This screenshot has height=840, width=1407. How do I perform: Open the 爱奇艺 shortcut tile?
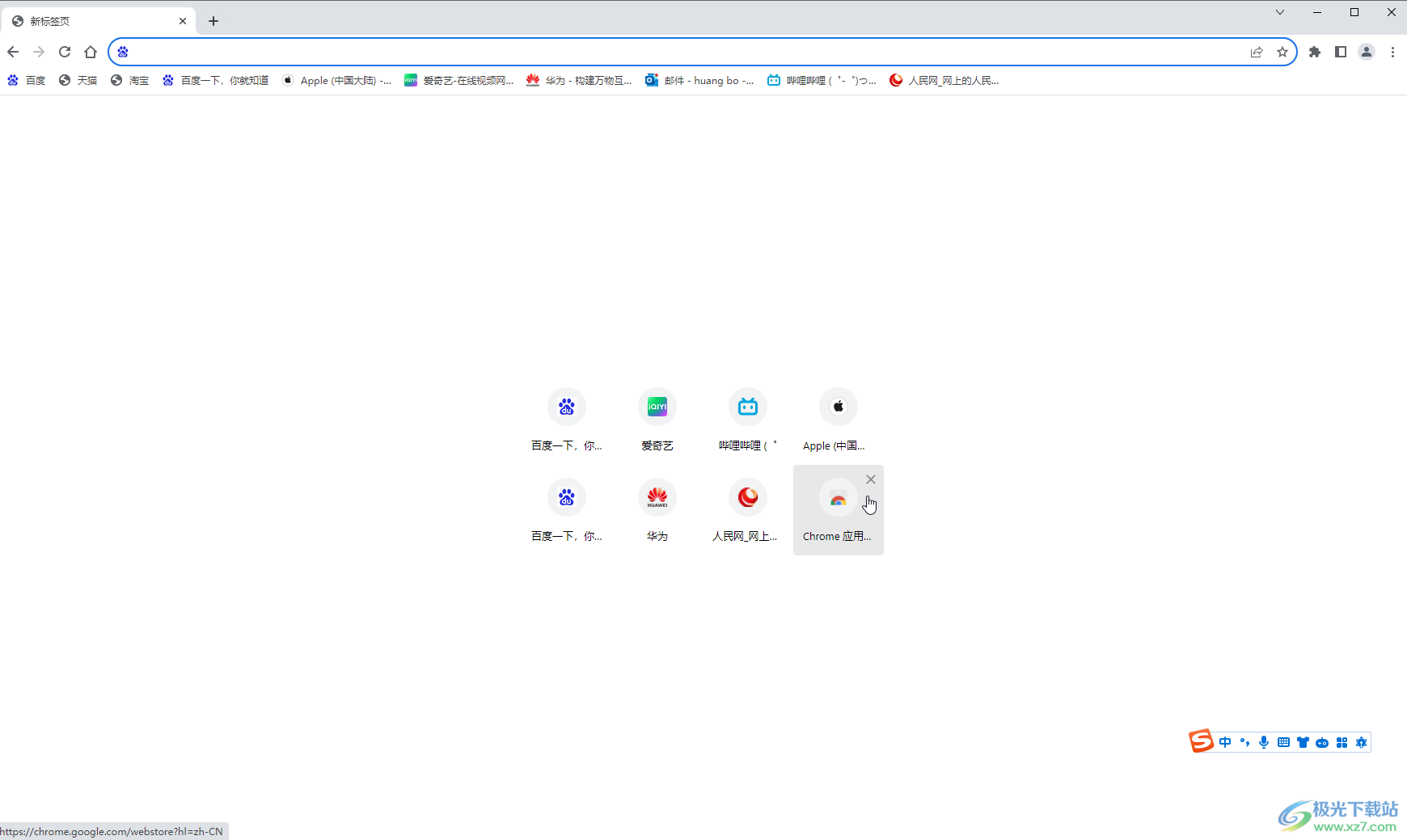[657, 420]
